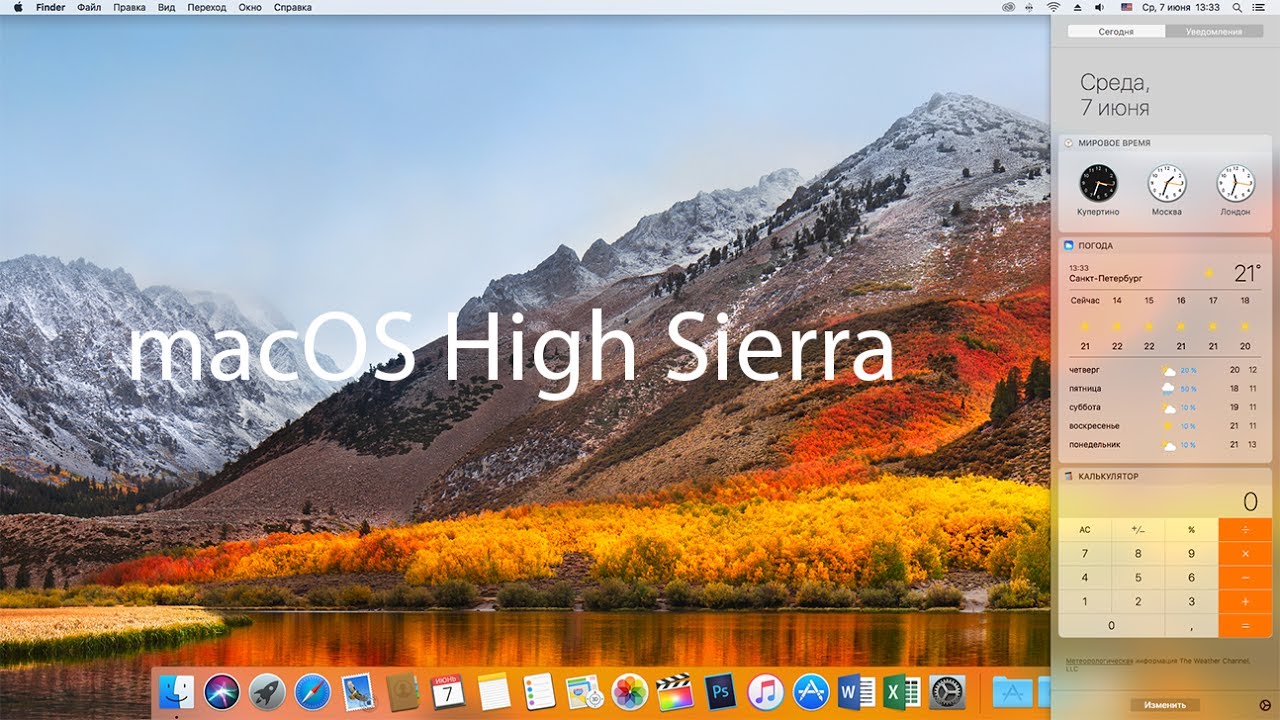Open the Переход menu
The height and width of the screenshot is (720, 1280).
click(x=206, y=7)
